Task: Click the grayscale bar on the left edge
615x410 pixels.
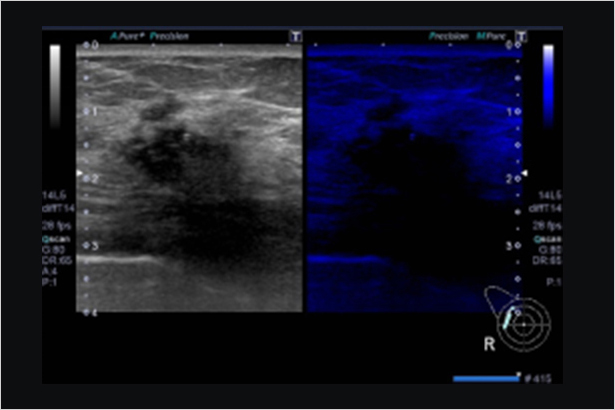Action: [56, 73]
